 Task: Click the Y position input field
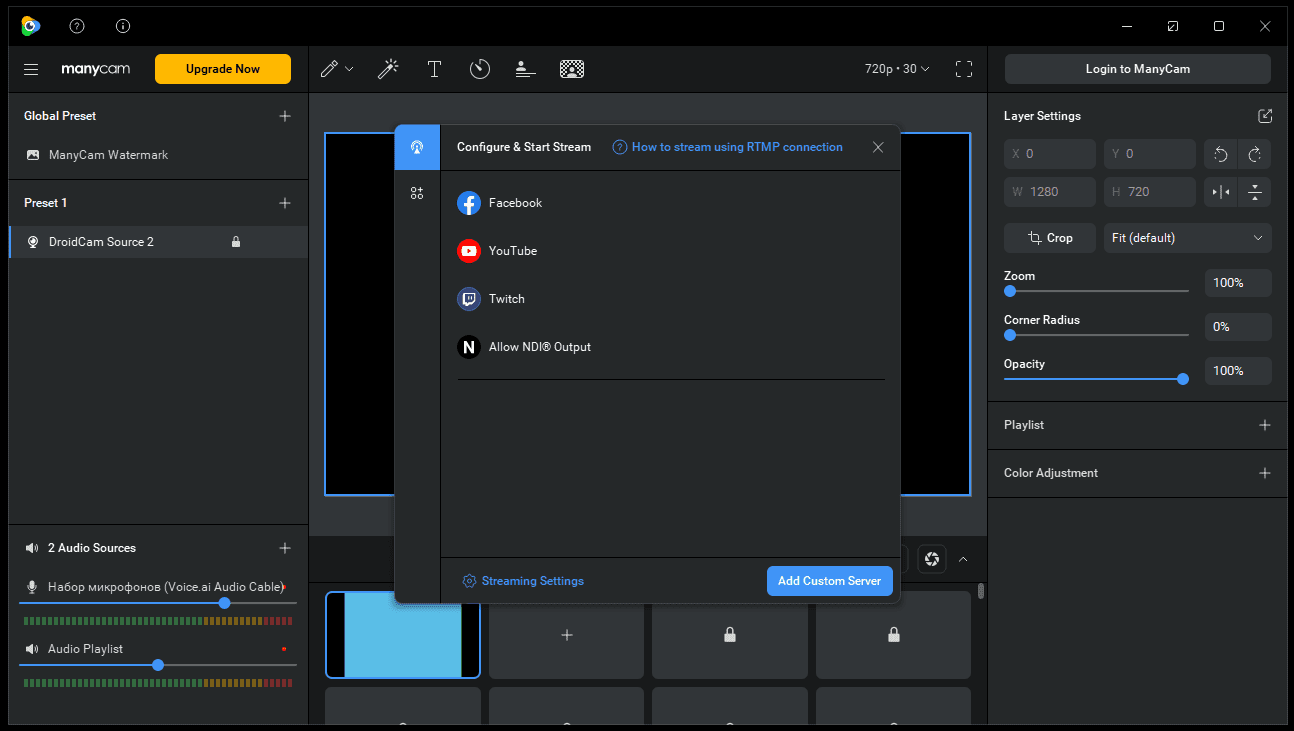1150,154
